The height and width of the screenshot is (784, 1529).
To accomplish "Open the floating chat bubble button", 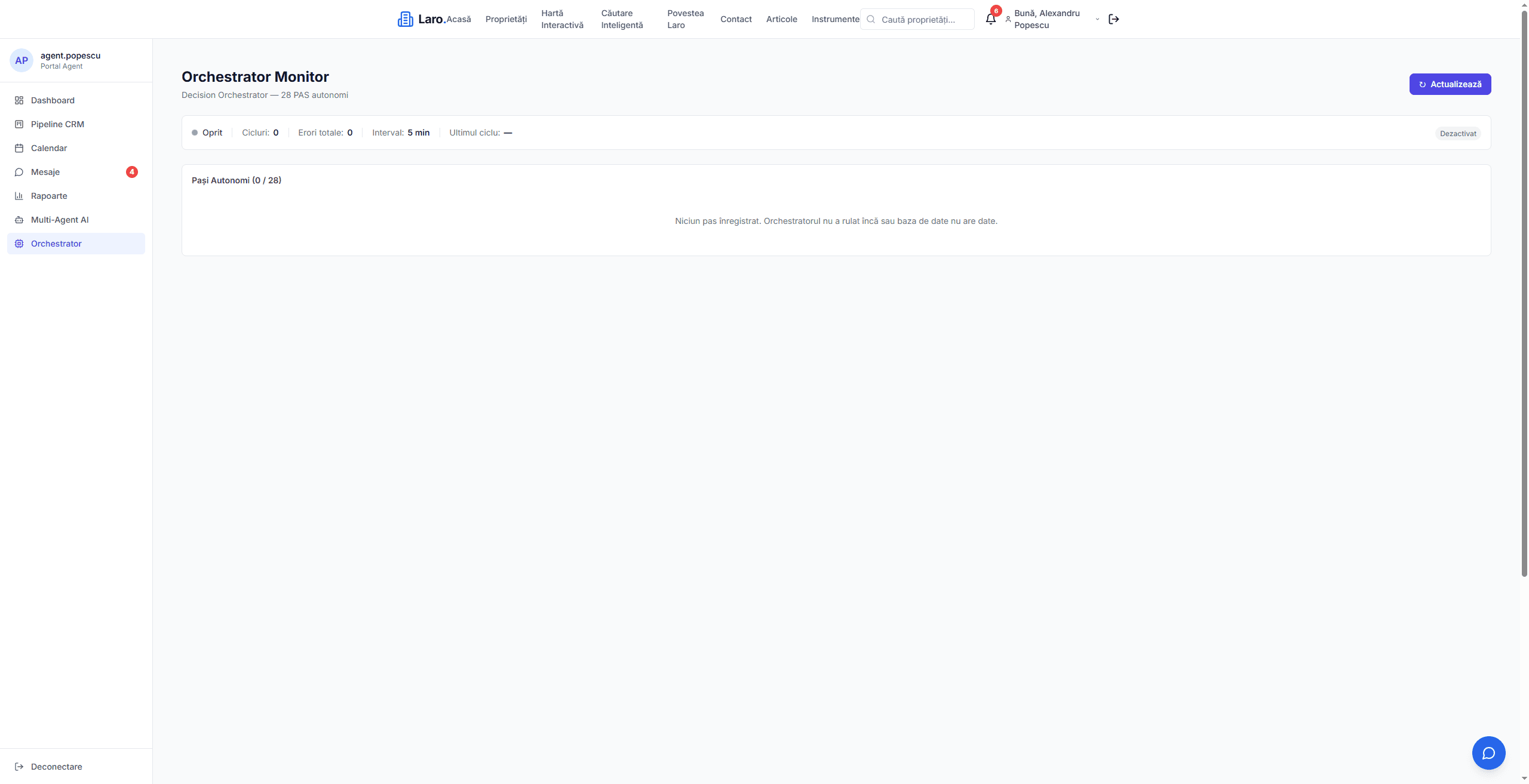I will coord(1488,753).
